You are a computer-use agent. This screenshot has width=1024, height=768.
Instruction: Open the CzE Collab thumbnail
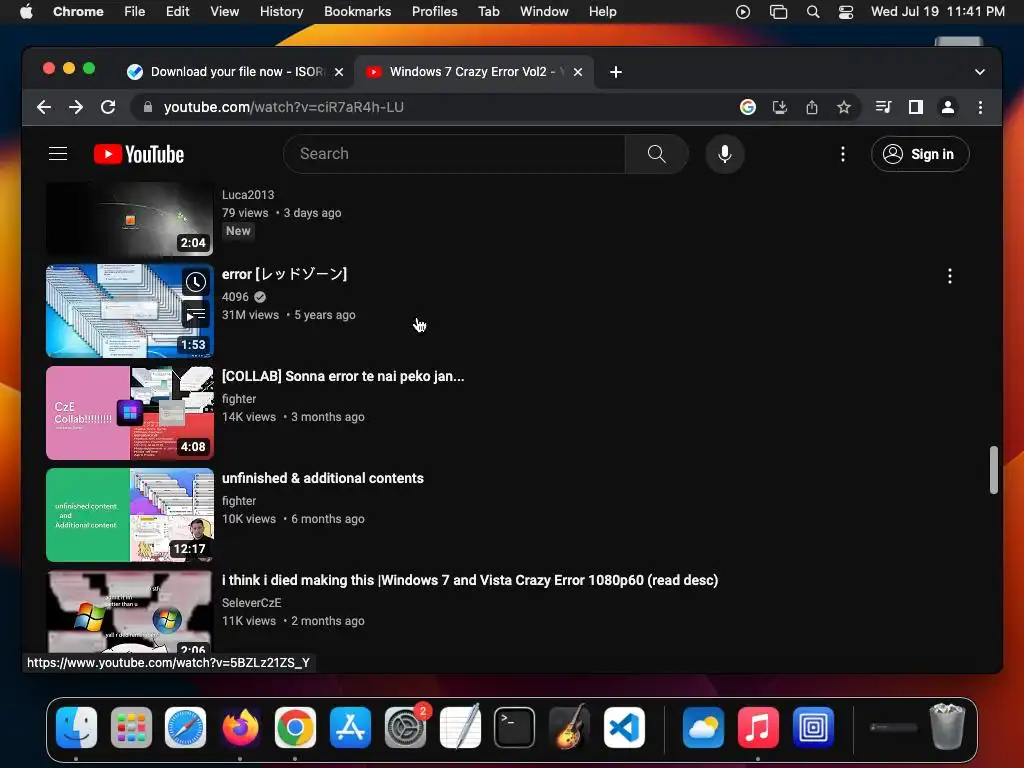[x=129, y=413]
